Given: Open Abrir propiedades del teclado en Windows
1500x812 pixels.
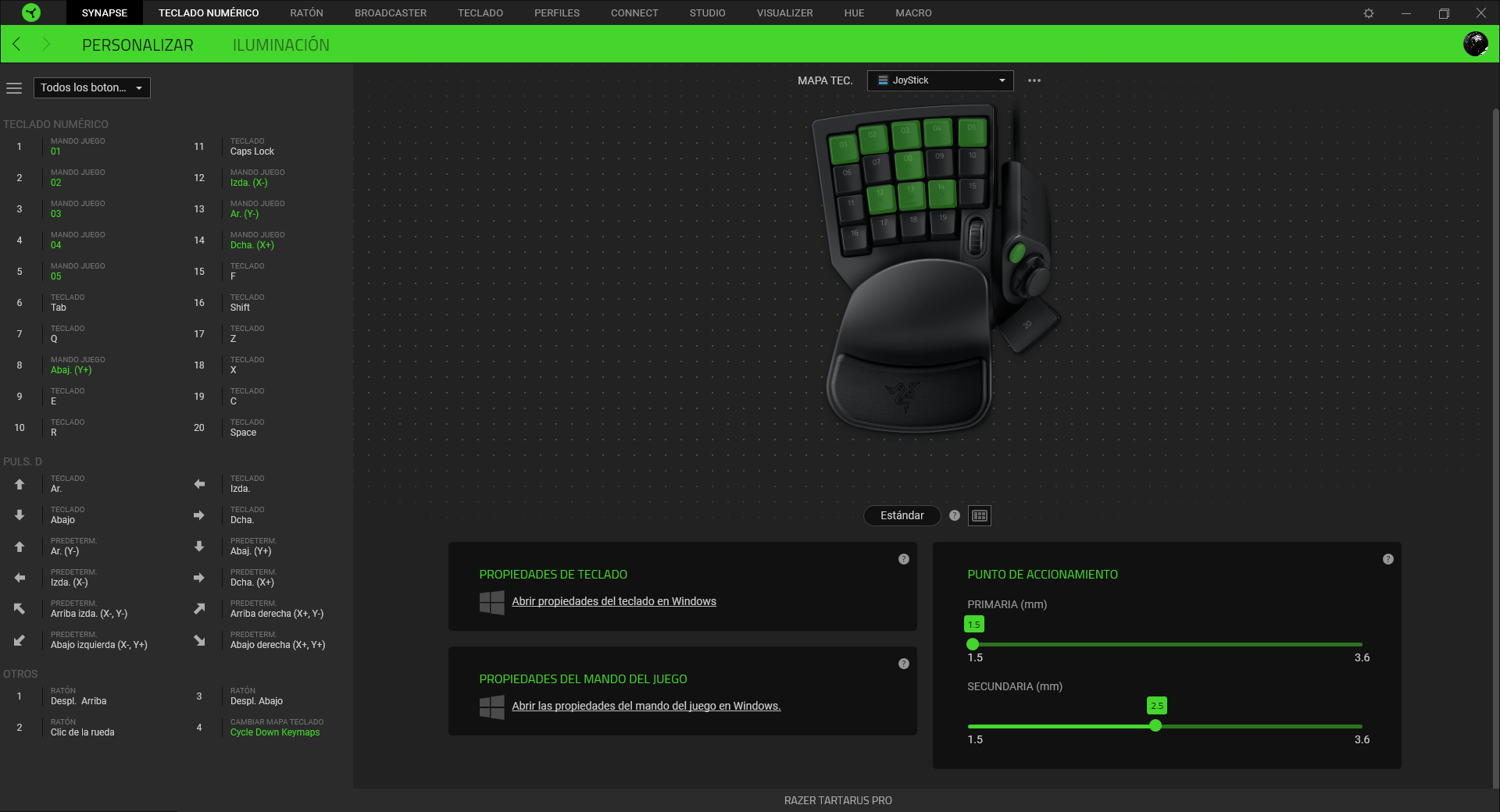Looking at the screenshot, I should click(x=614, y=601).
